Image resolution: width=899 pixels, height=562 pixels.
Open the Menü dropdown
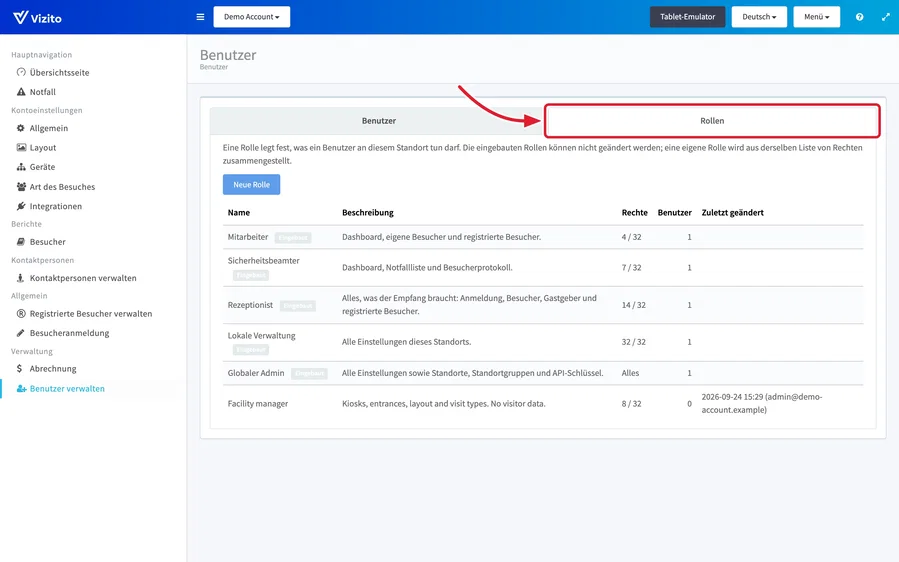coord(816,17)
